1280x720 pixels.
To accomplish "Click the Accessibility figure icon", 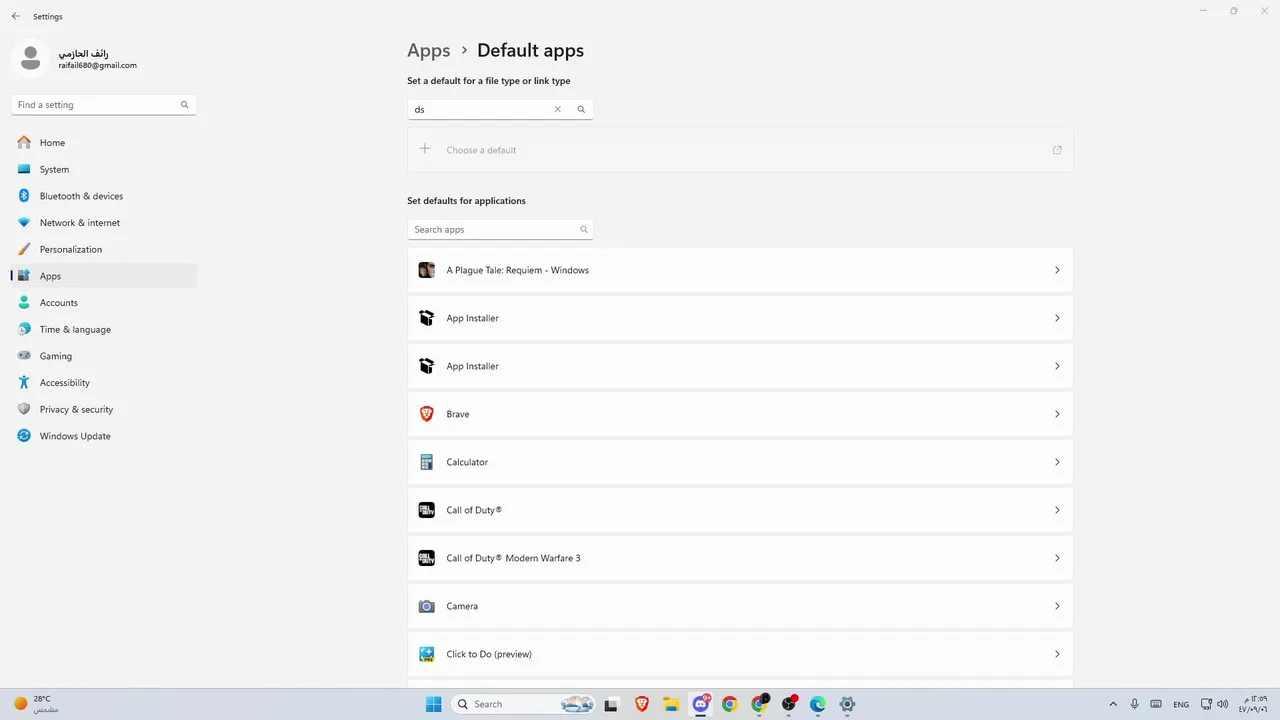I will [24, 383].
